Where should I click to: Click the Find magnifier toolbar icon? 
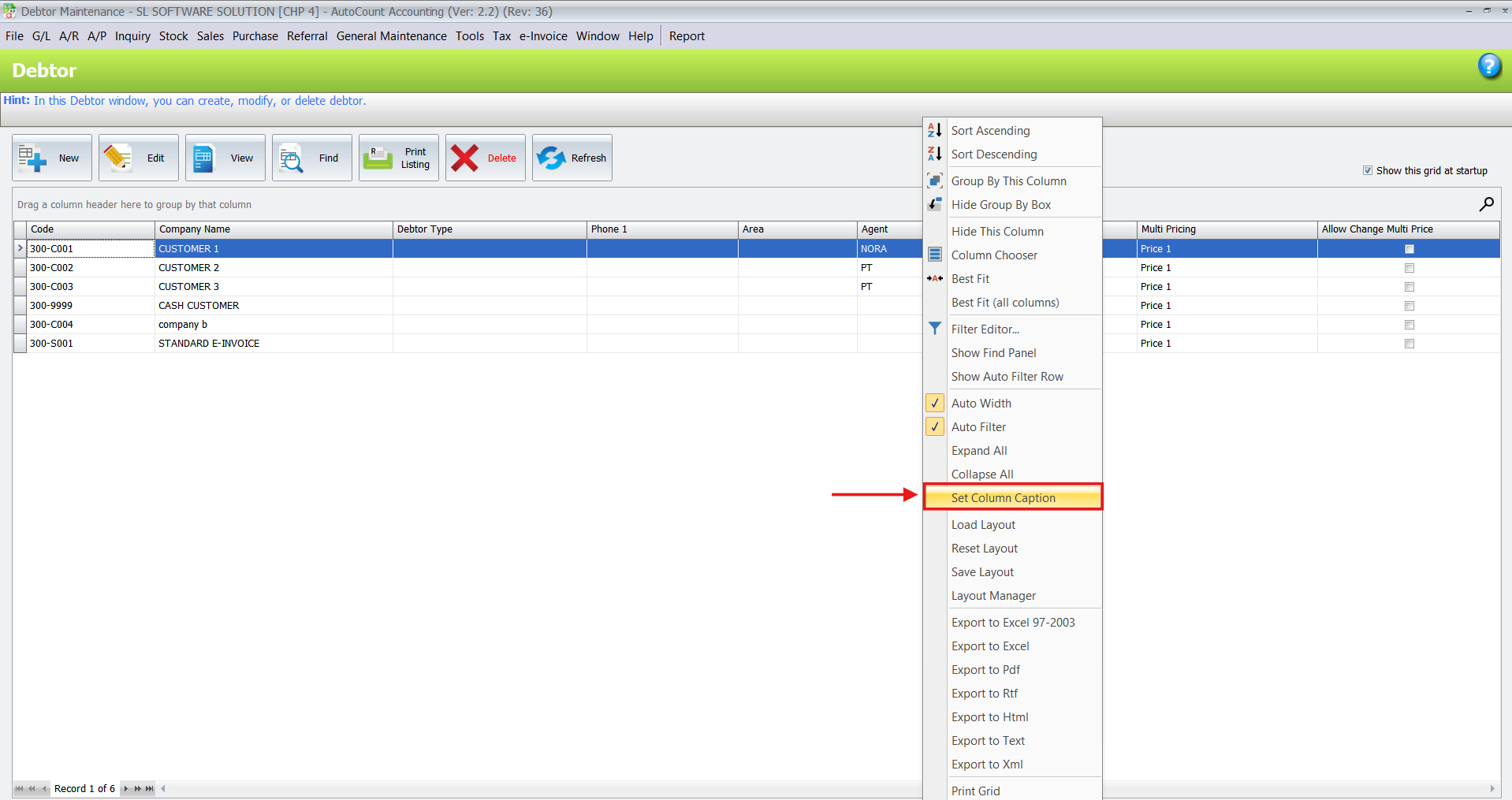point(292,158)
